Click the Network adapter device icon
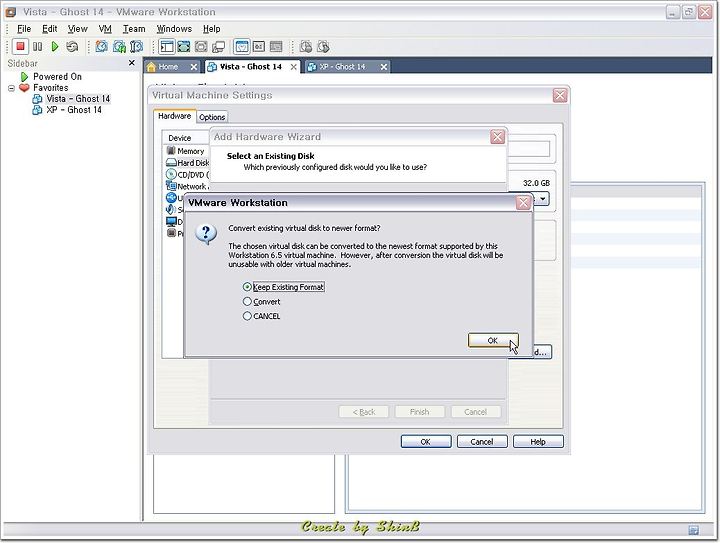 coord(171,186)
